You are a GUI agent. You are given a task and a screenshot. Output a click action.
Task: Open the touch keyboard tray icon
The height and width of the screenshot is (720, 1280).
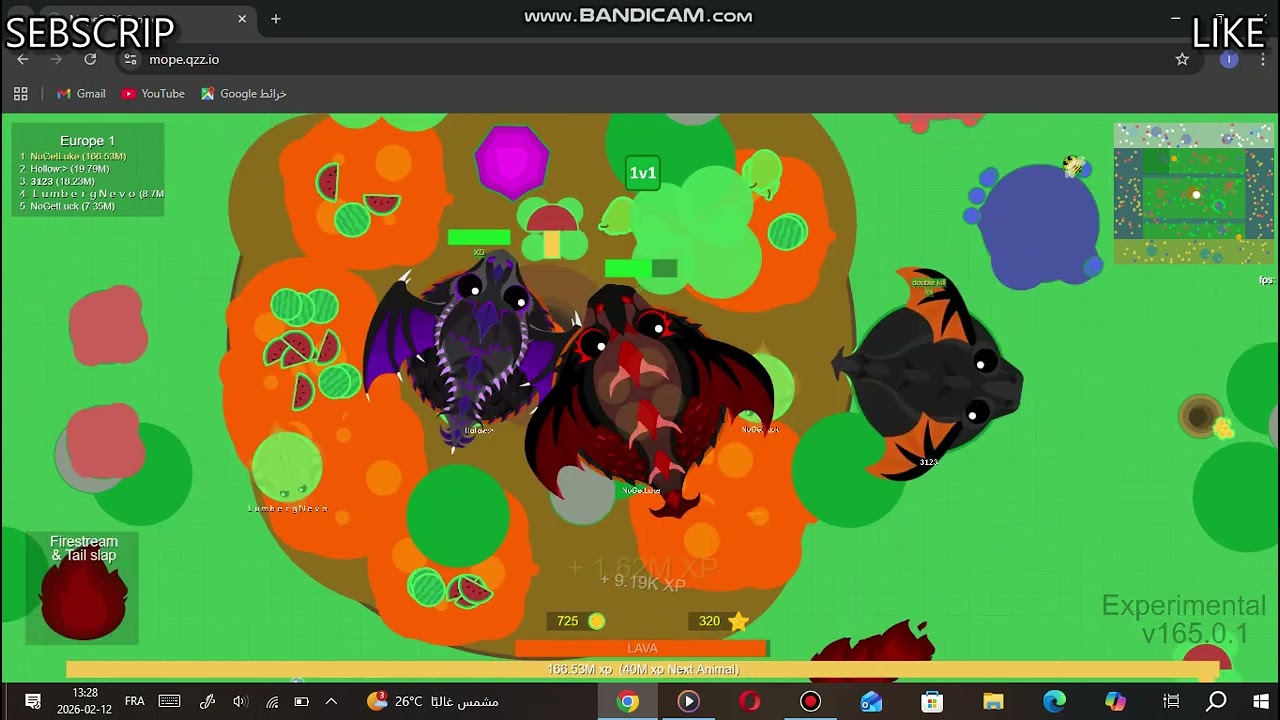pyautogui.click(x=170, y=701)
